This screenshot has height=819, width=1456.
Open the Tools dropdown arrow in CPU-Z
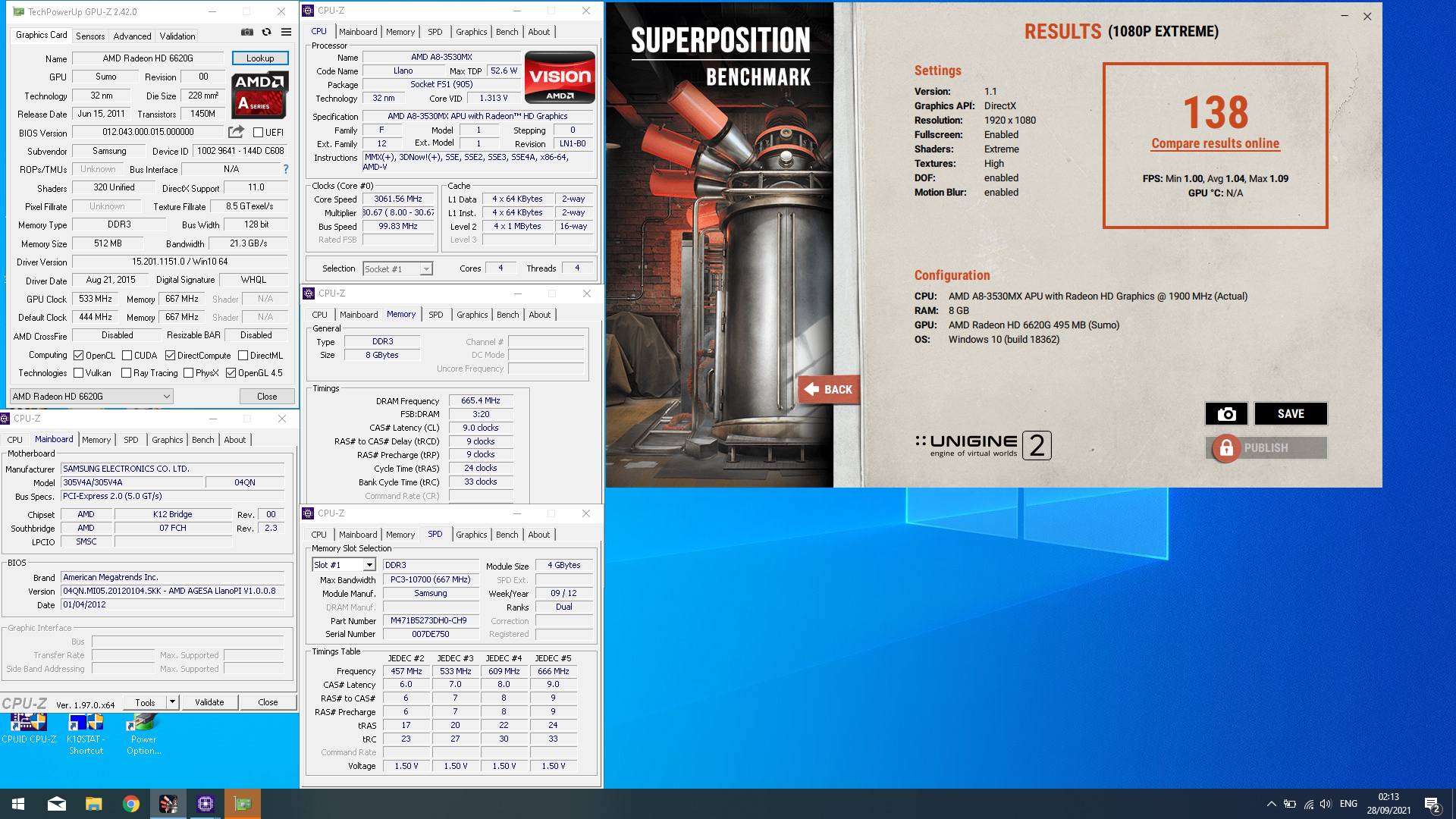pos(173,702)
